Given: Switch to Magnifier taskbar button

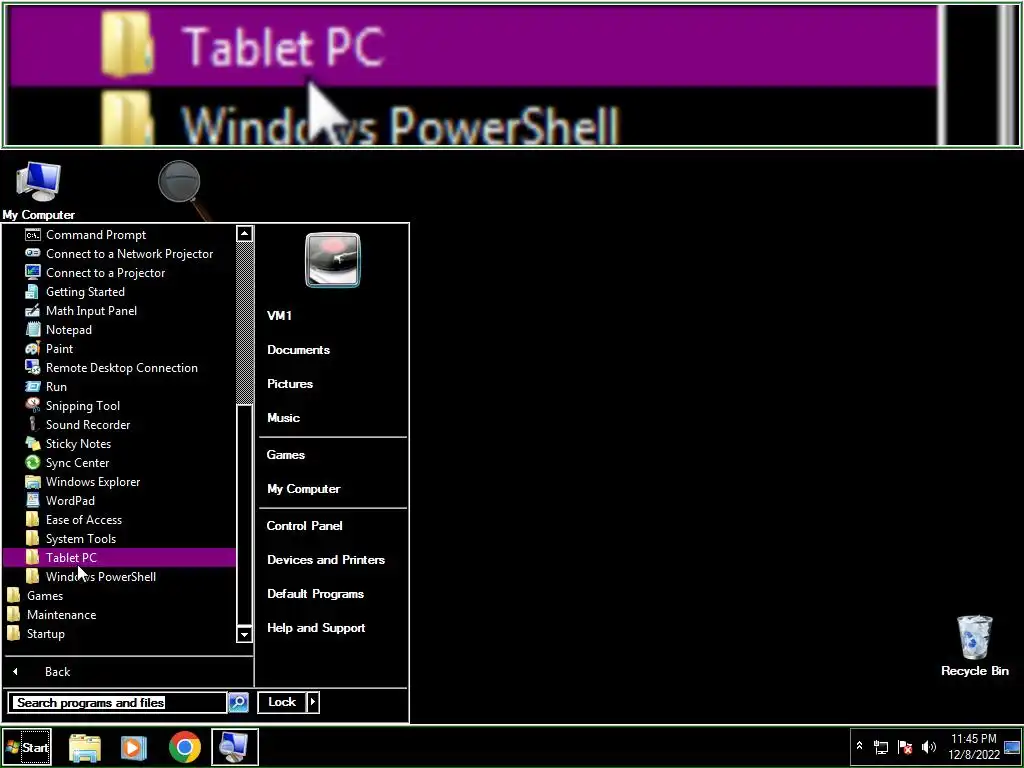Looking at the screenshot, I should point(235,747).
